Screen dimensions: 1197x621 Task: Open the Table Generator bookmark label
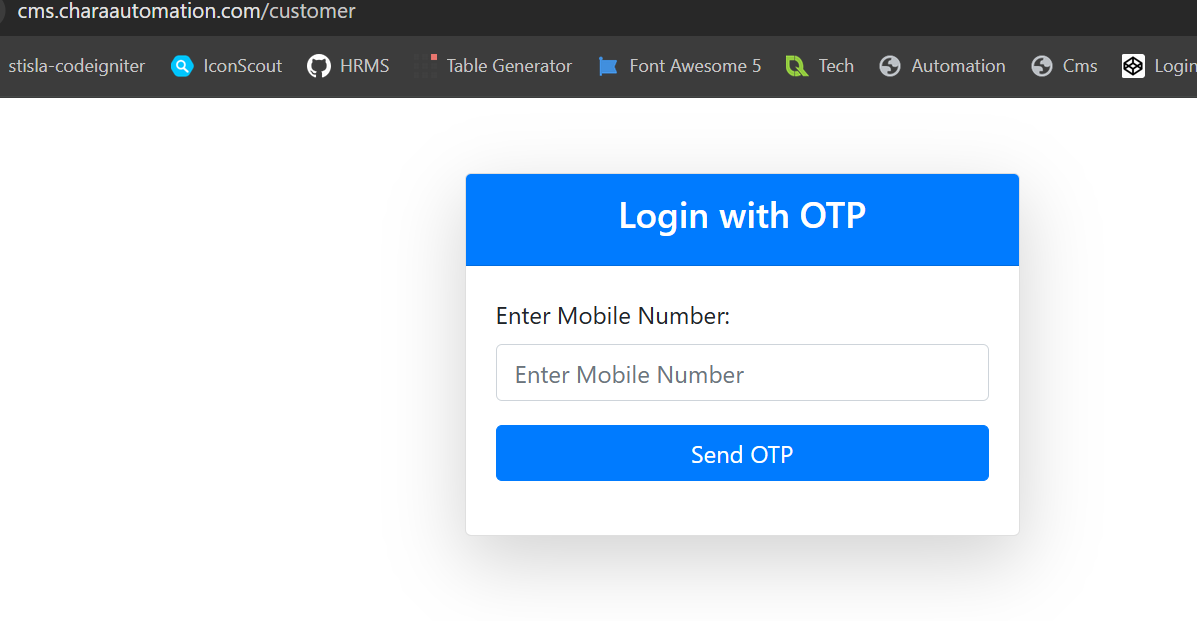pyautogui.click(x=509, y=66)
